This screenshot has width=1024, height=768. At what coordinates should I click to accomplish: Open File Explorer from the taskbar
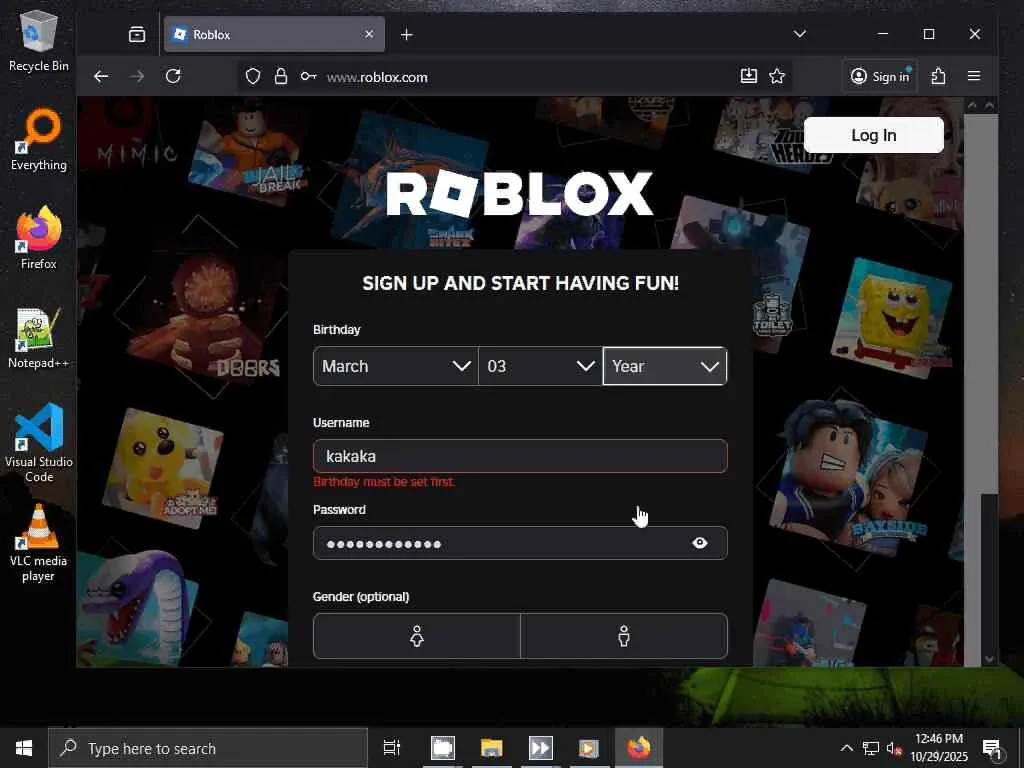(492, 748)
